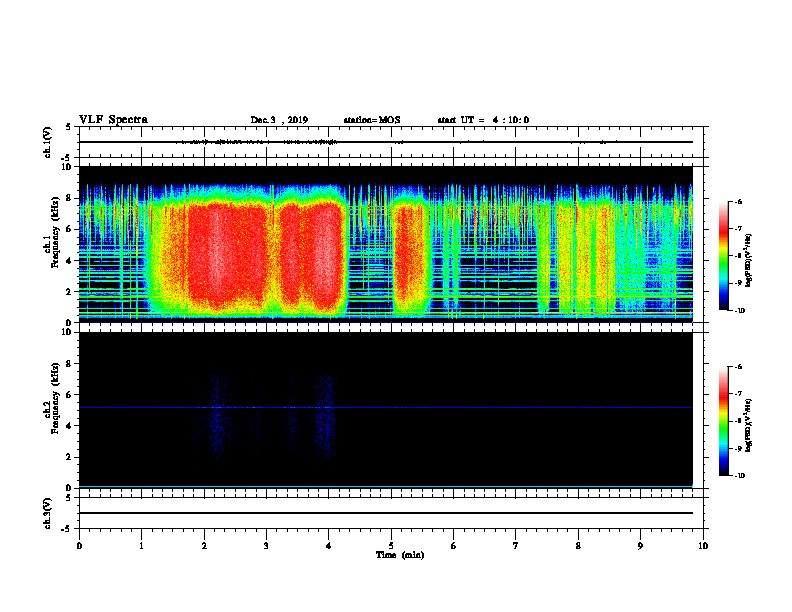Viewport: 792px width, 612px height.
Task: Click the ch.1 voltage waveform trace
Action: [x=385, y=142]
